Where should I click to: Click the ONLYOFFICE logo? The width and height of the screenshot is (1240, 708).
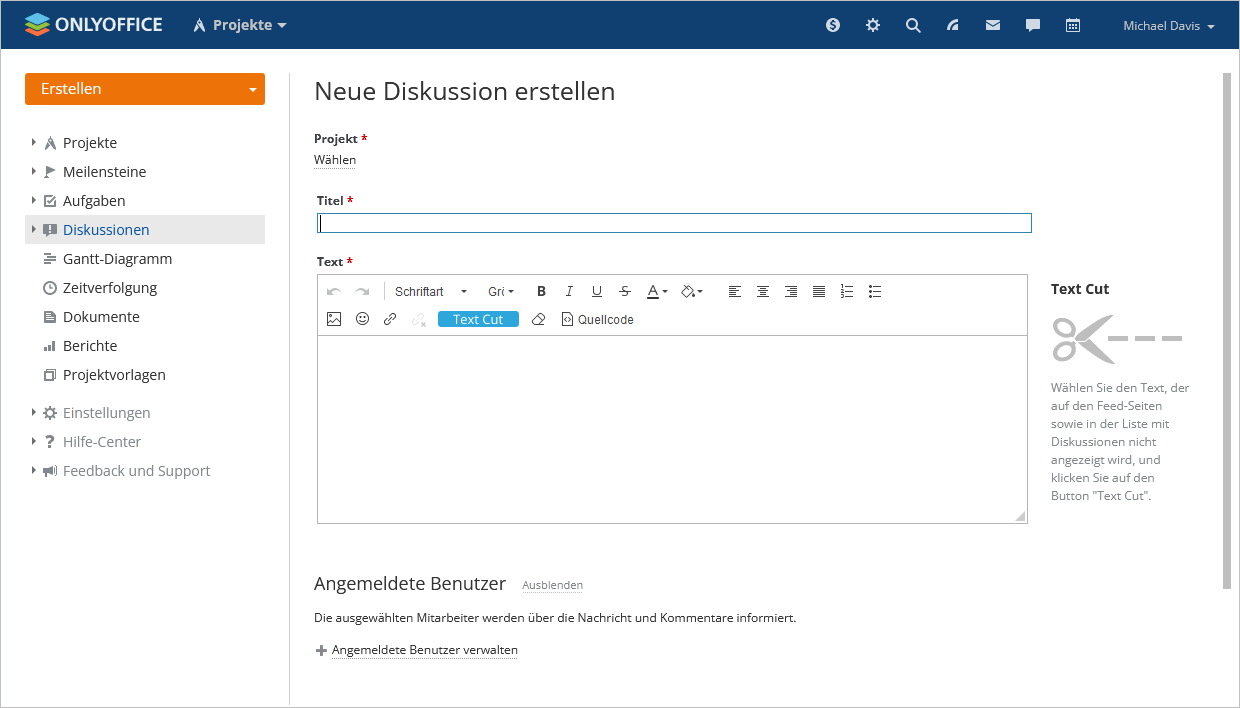pyautogui.click(x=93, y=24)
